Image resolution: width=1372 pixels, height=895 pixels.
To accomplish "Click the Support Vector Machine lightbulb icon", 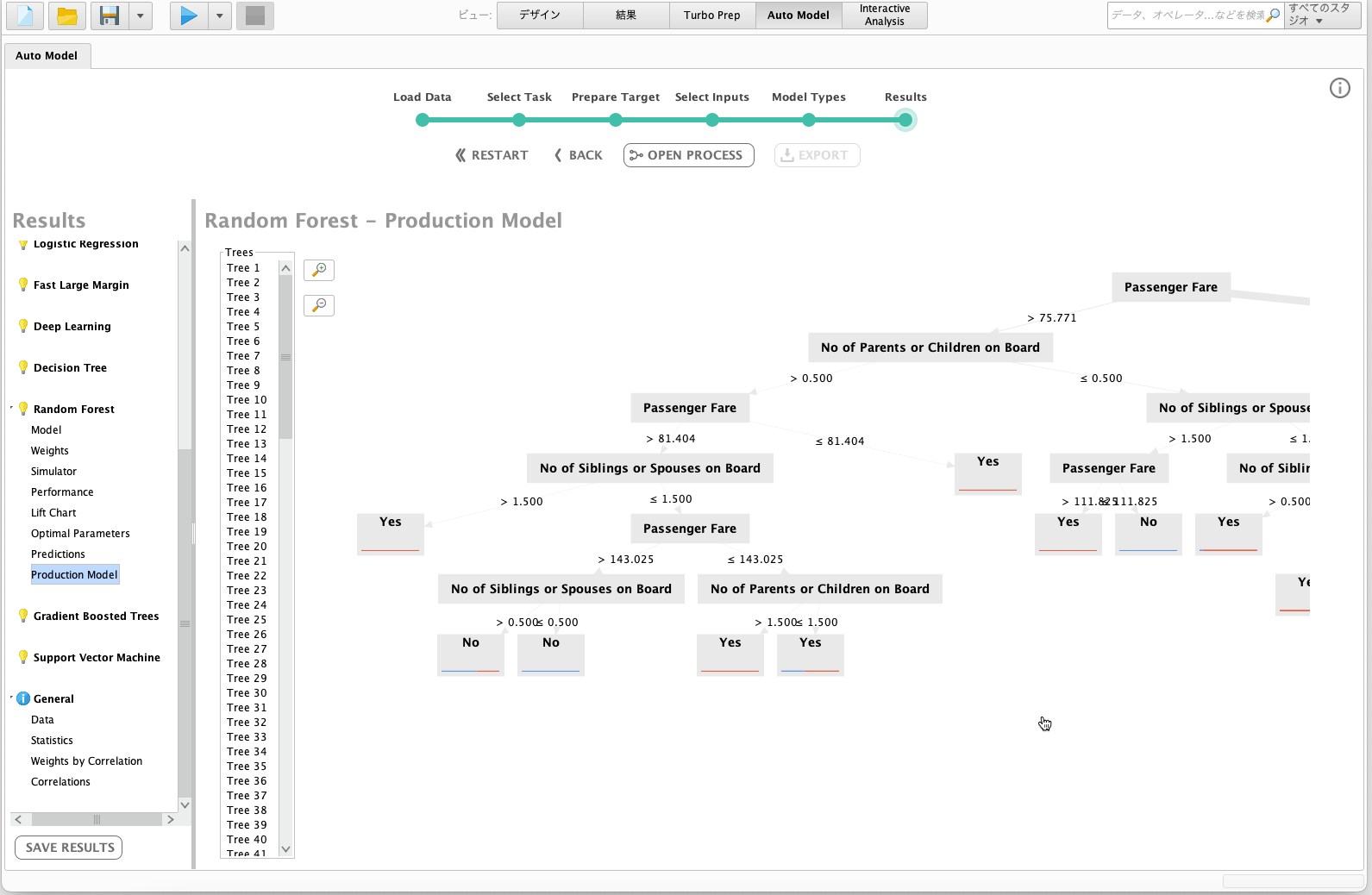I will pyautogui.click(x=23, y=657).
